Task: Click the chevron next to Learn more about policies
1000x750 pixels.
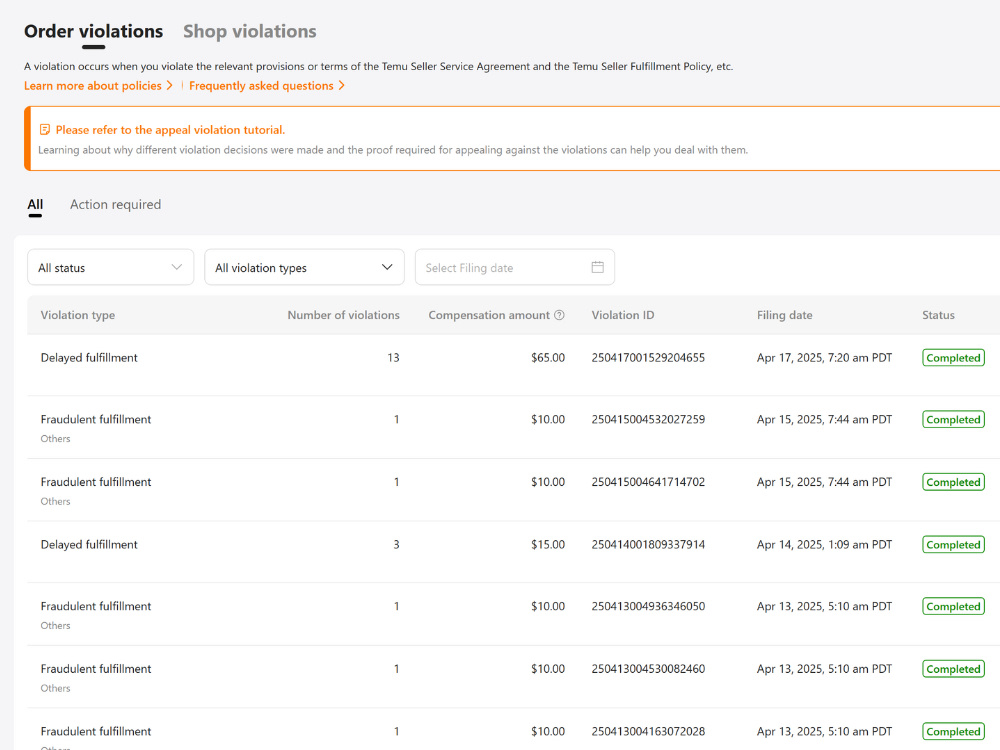Action: 170,85
